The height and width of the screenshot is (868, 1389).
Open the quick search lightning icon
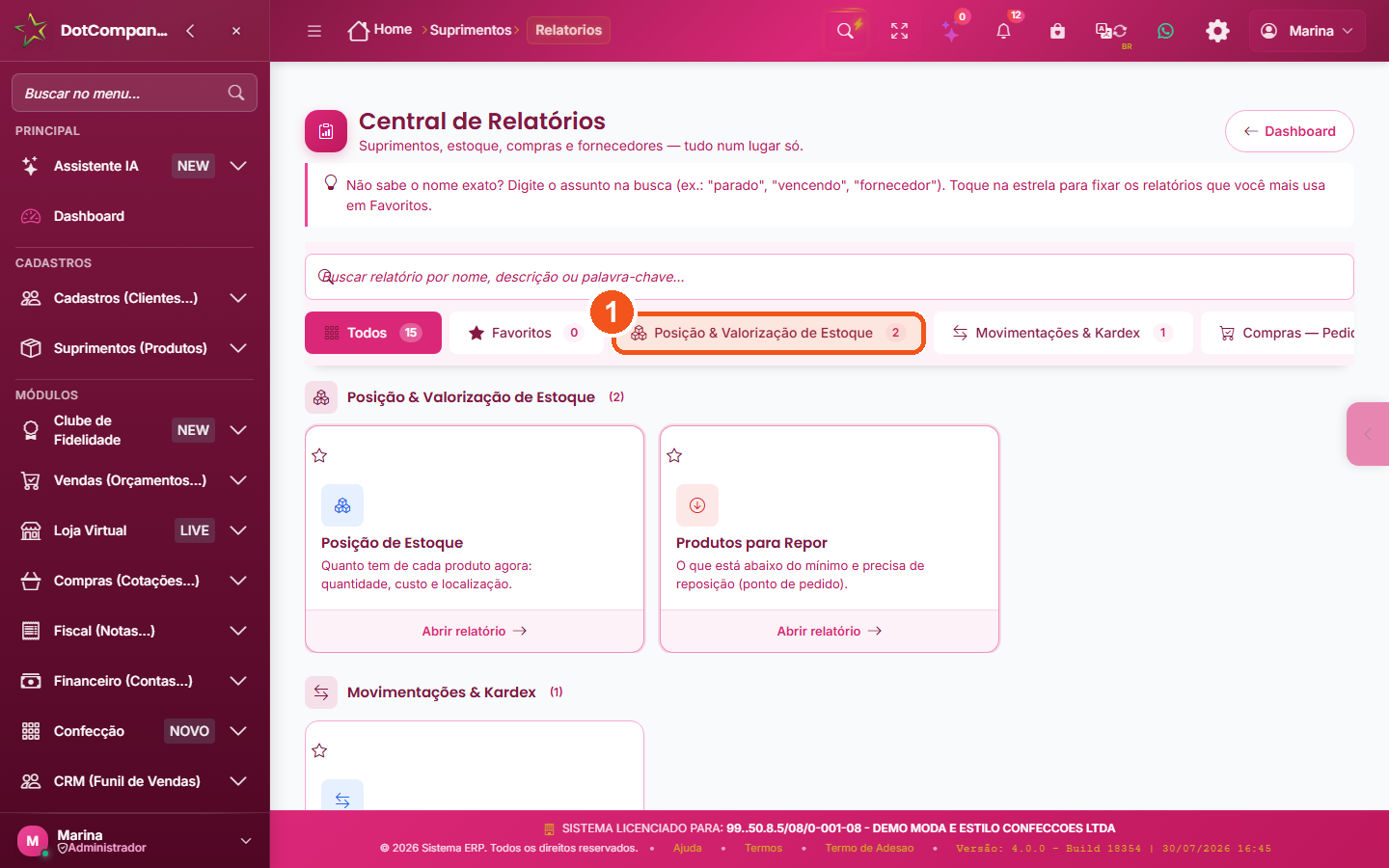click(x=846, y=31)
